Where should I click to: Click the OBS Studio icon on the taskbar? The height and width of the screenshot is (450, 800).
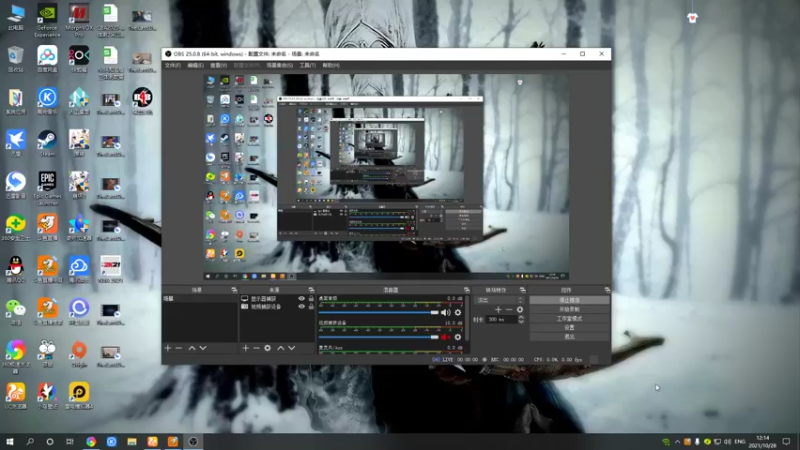(x=193, y=442)
